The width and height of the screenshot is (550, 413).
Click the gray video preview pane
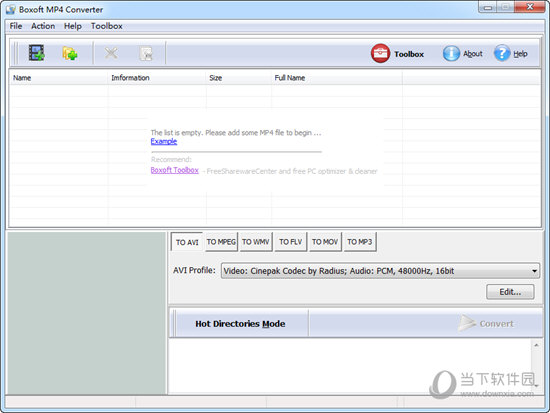[x=86, y=313]
